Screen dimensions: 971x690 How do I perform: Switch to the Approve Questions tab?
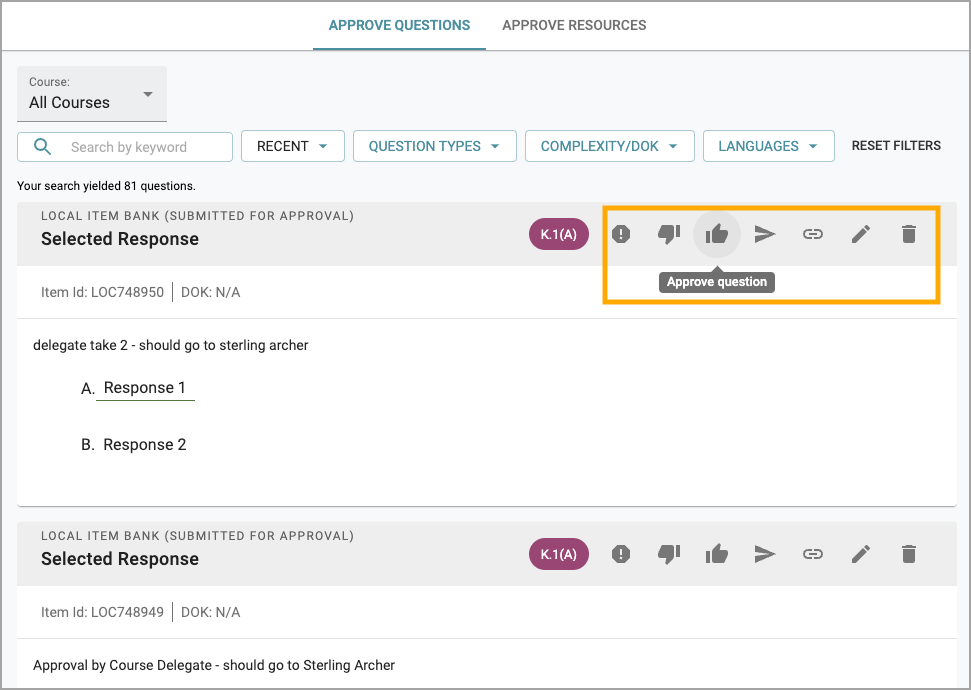[399, 25]
